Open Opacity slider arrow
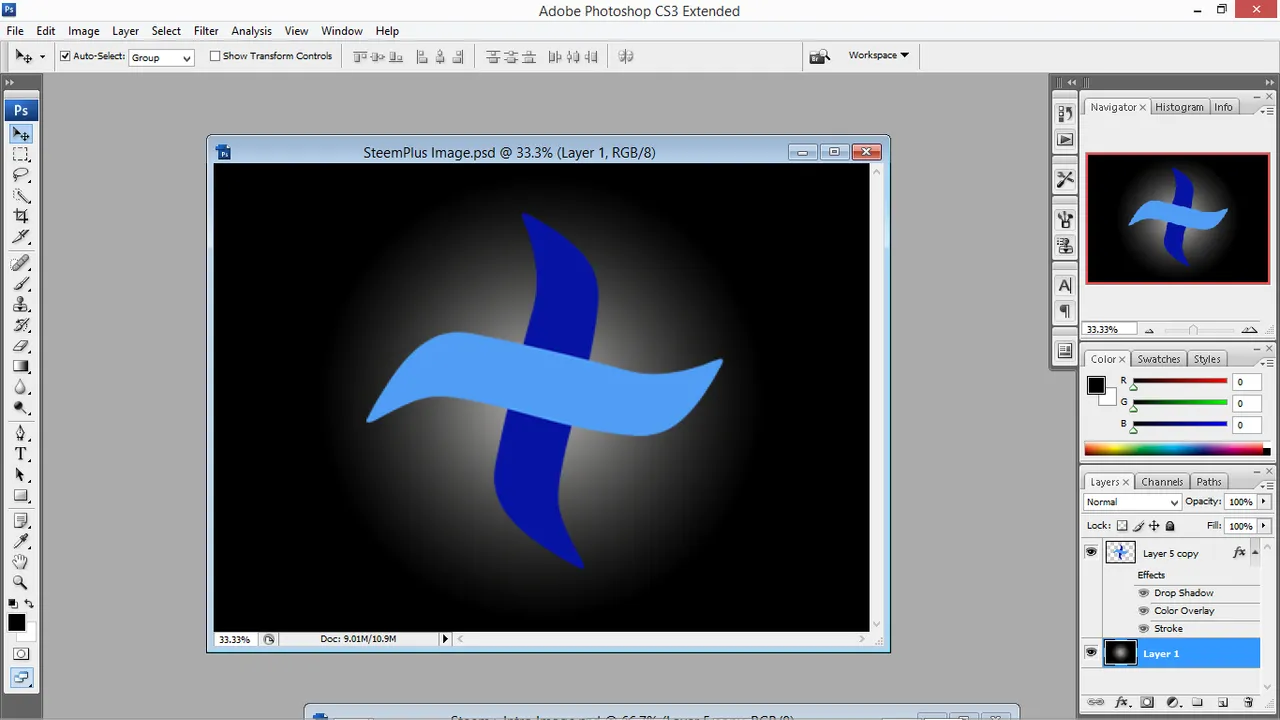This screenshot has height=720, width=1280. [1265, 502]
